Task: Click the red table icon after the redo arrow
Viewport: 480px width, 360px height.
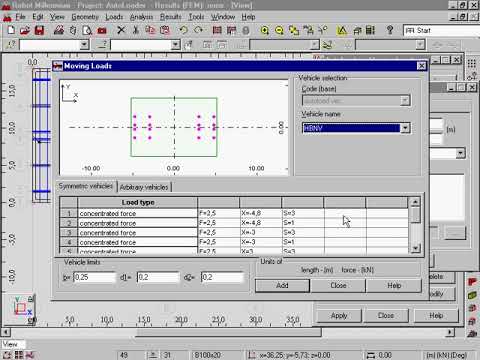Action: 217,30
